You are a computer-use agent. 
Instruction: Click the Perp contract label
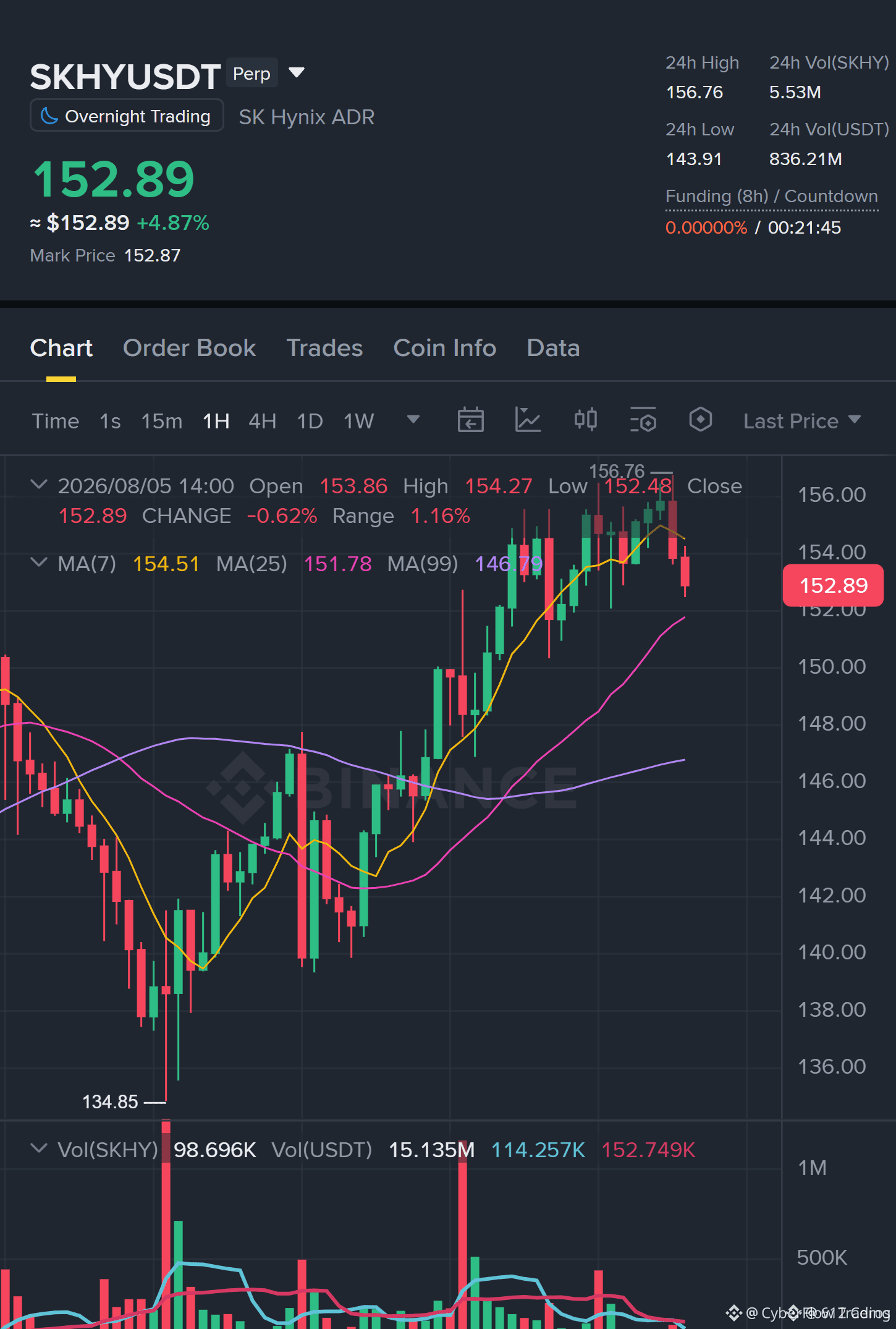pos(251,74)
